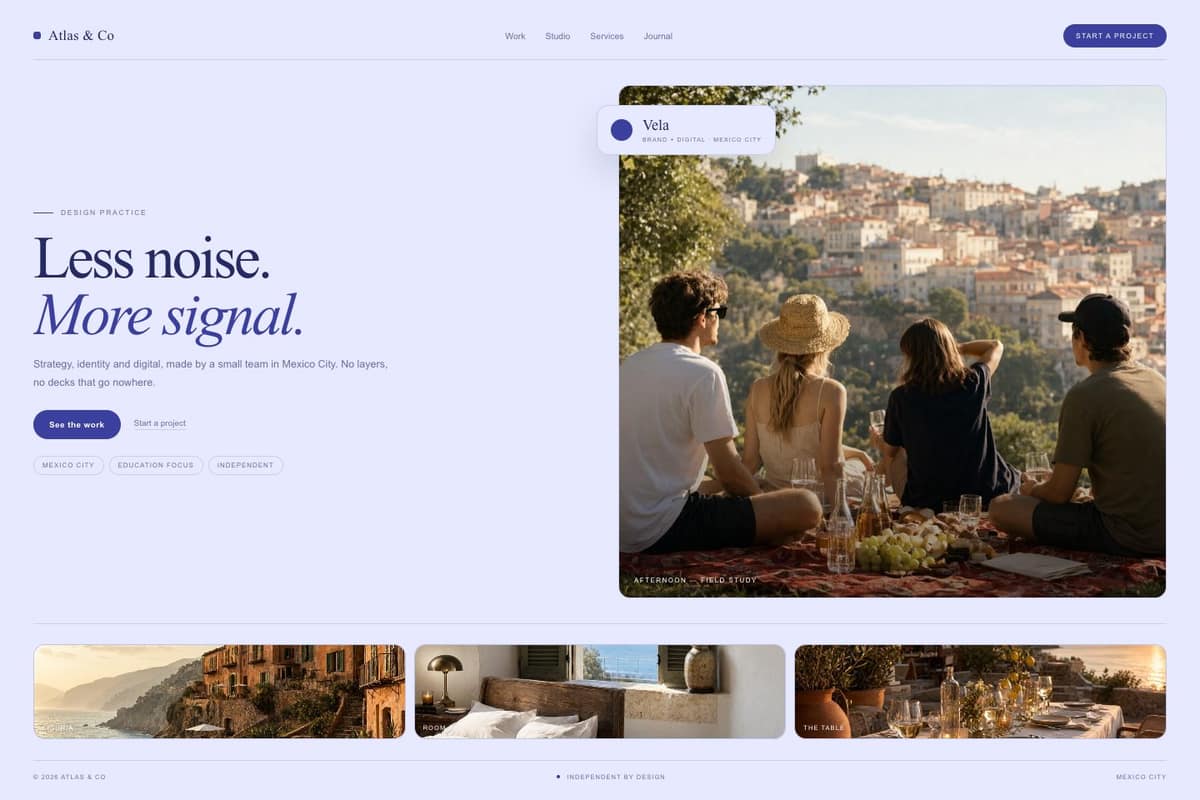
Task: Open the Work menu item
Action: (x=515, y=36)
